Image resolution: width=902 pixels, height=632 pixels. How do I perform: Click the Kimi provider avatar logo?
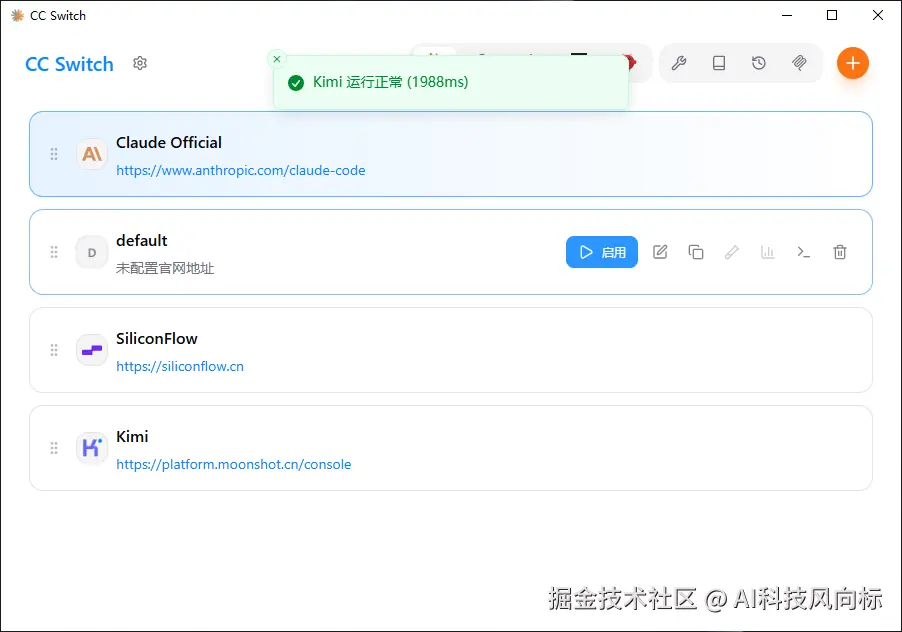(91, 448)
